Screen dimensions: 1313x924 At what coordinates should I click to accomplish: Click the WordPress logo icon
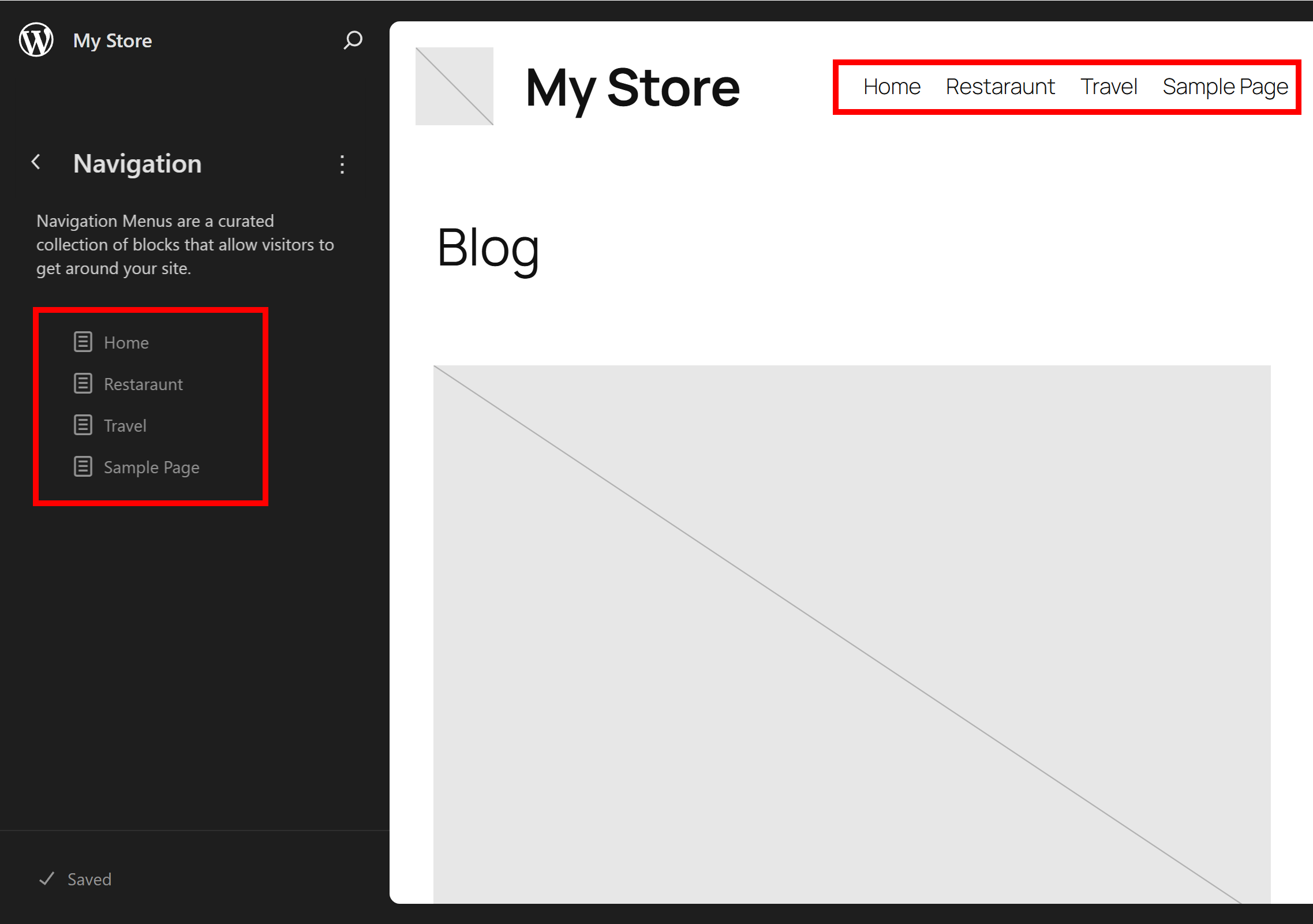click(36, 40)
